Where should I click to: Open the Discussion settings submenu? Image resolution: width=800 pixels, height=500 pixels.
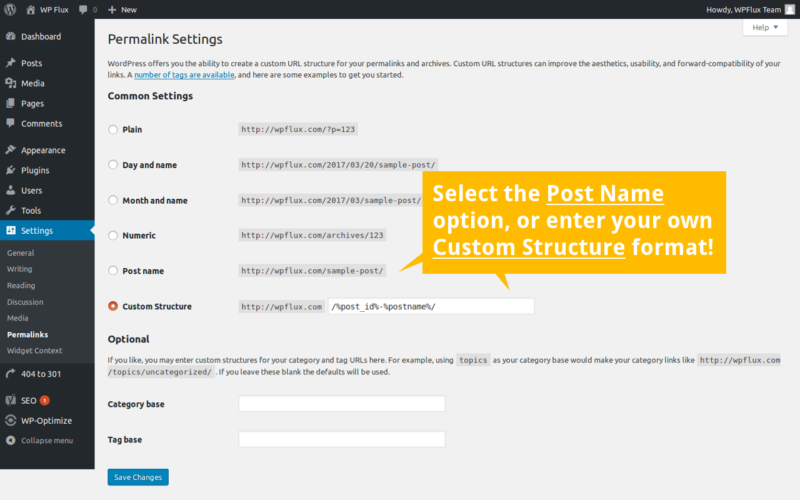point(25,302)
